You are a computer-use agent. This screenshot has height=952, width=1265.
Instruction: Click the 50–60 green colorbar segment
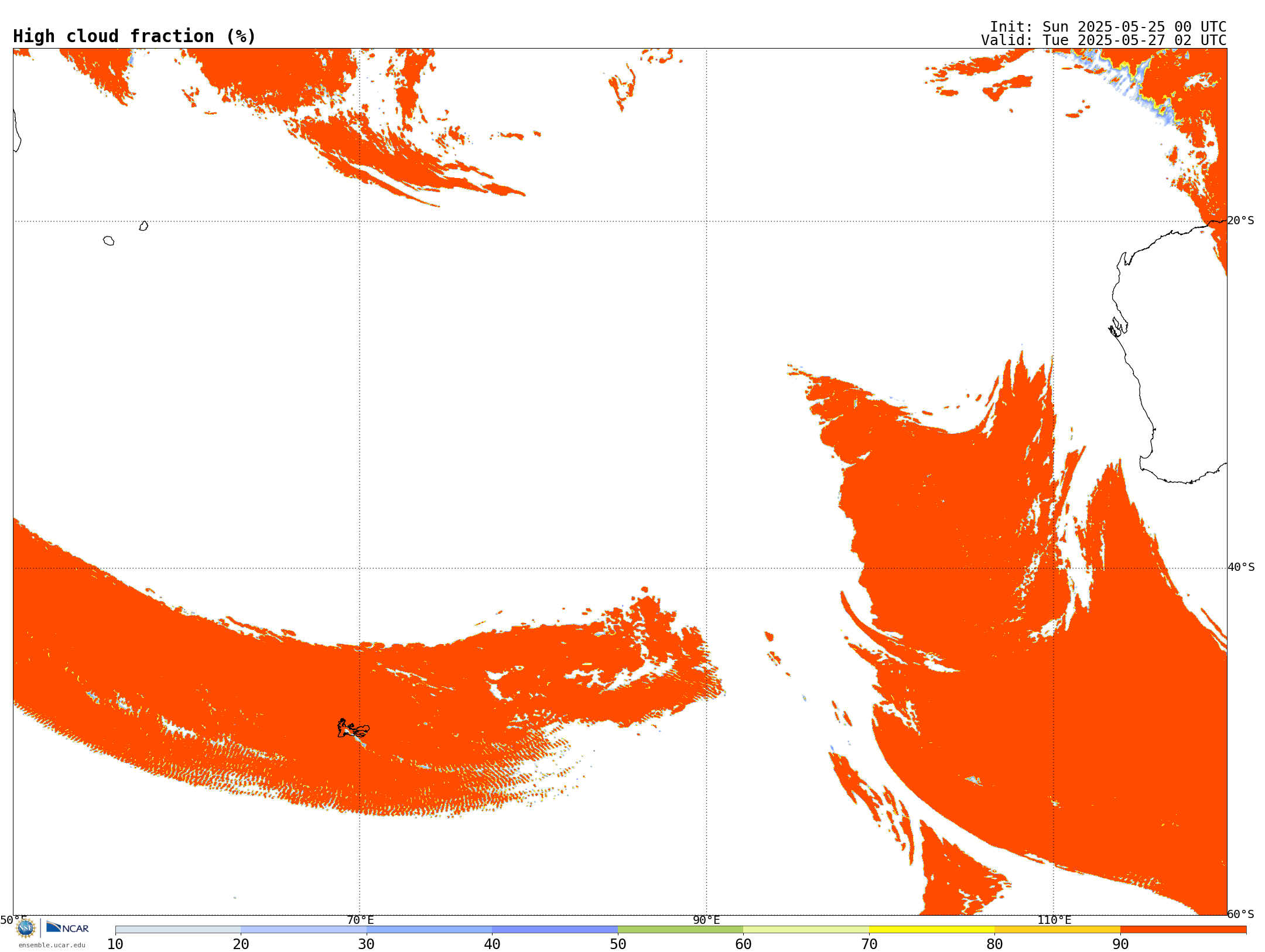[681, 930]
